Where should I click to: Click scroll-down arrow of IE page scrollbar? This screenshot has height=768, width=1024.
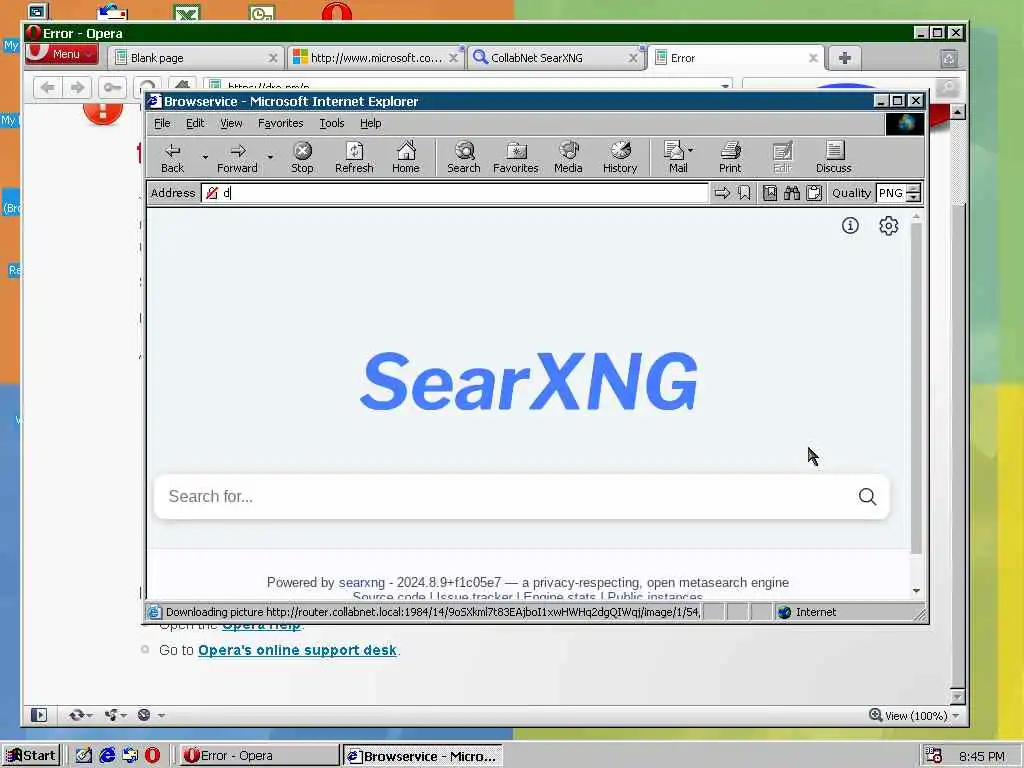point(916,590)
